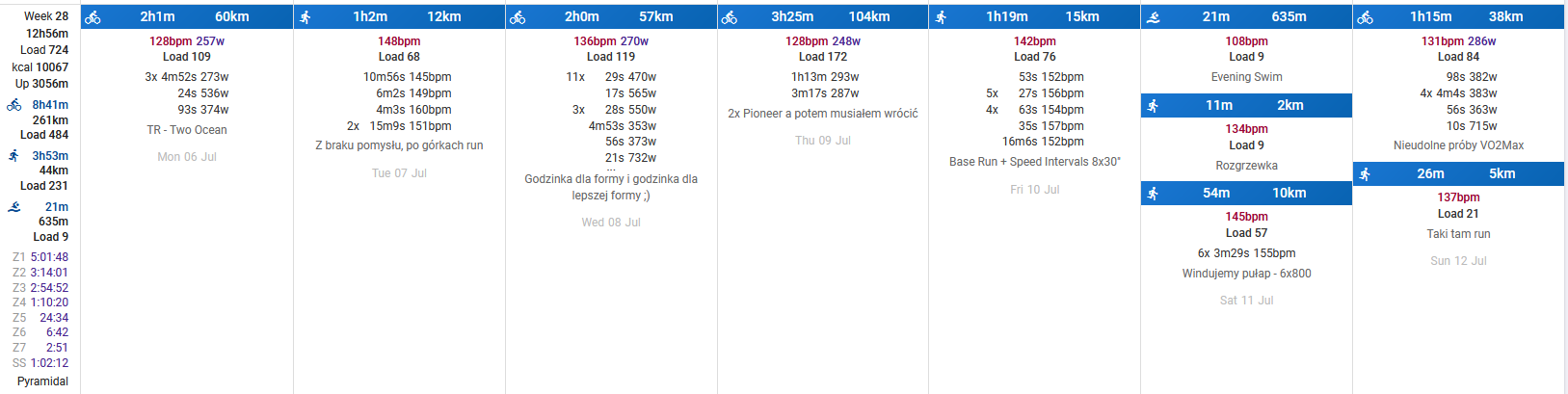Screen dimensions: 1568x394
Task: Open the 'Windujemy pułap - 6x800' run
Action: pos(1246,274)
